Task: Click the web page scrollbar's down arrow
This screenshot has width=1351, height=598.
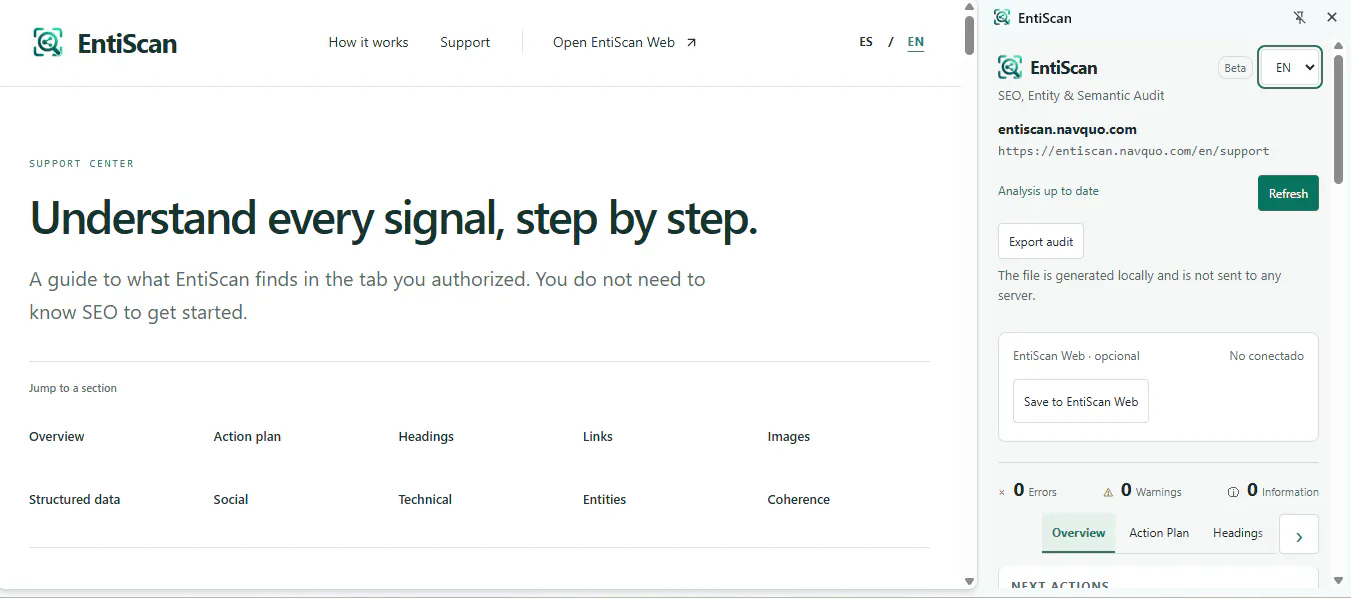Action: [x=969, y=581]
